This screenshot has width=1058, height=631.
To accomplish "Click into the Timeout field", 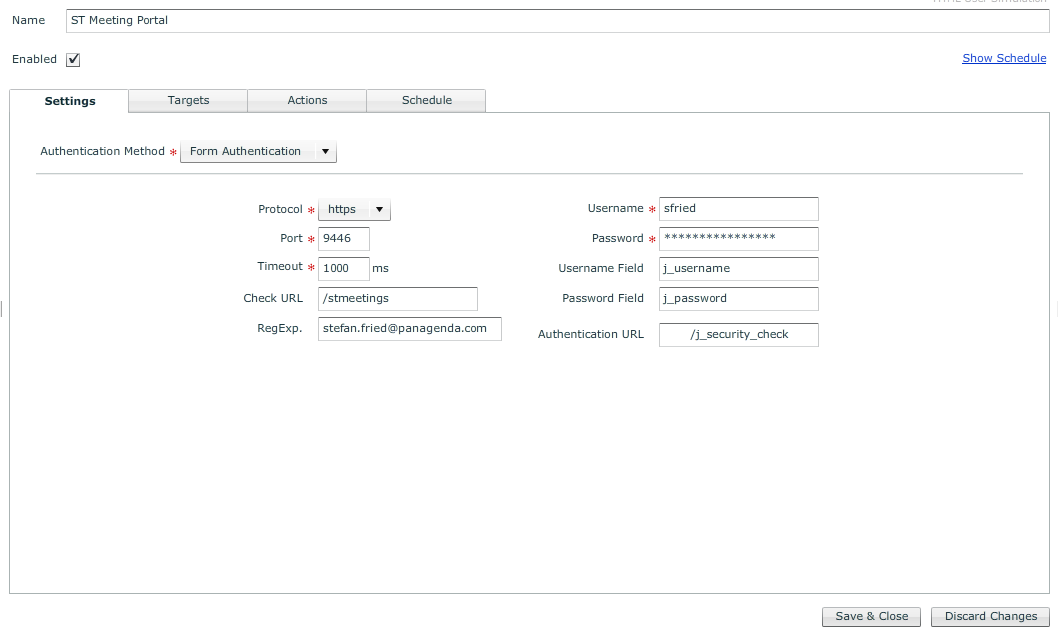I will 343,268.
